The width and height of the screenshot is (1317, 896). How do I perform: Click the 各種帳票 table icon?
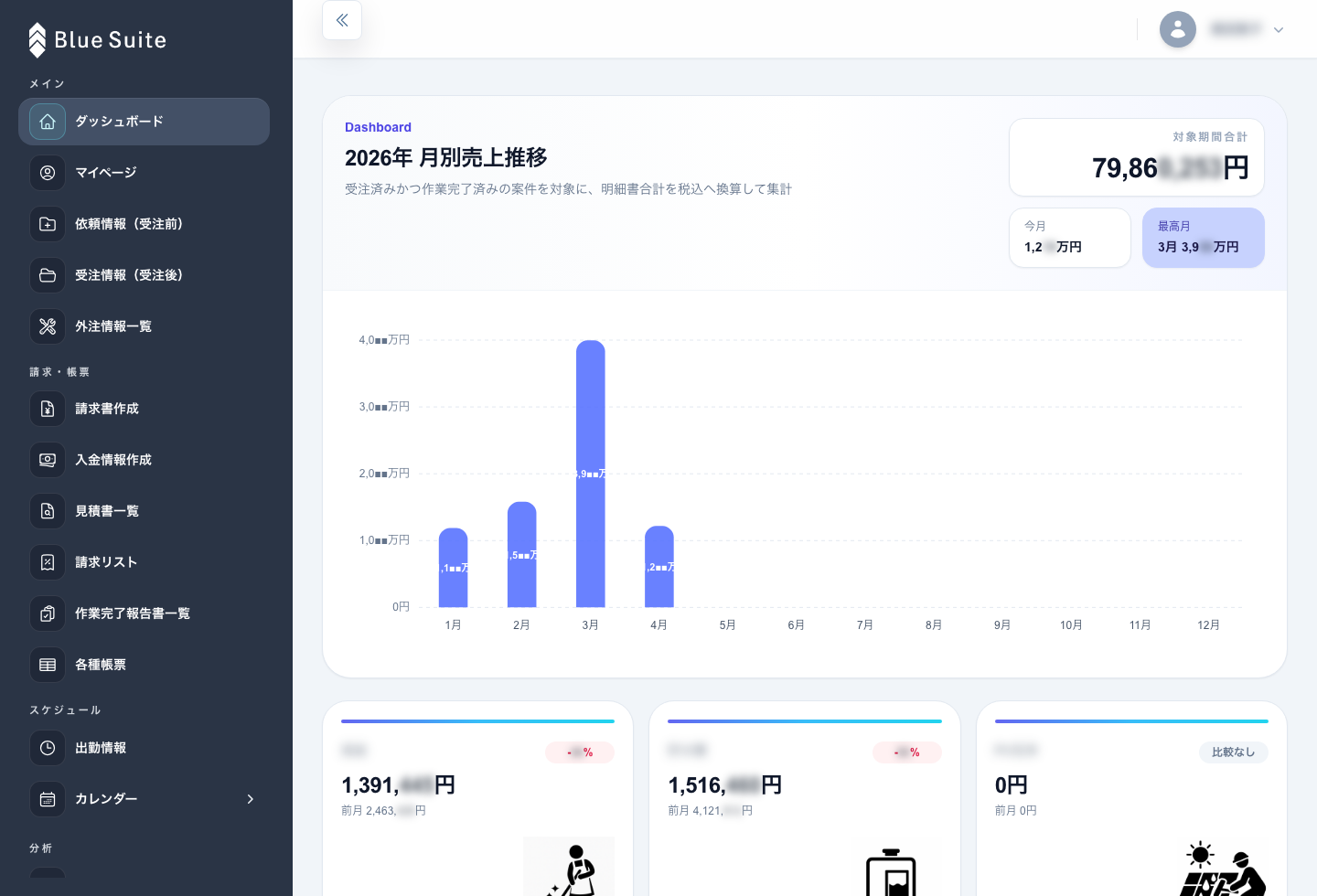coord(48,665)
